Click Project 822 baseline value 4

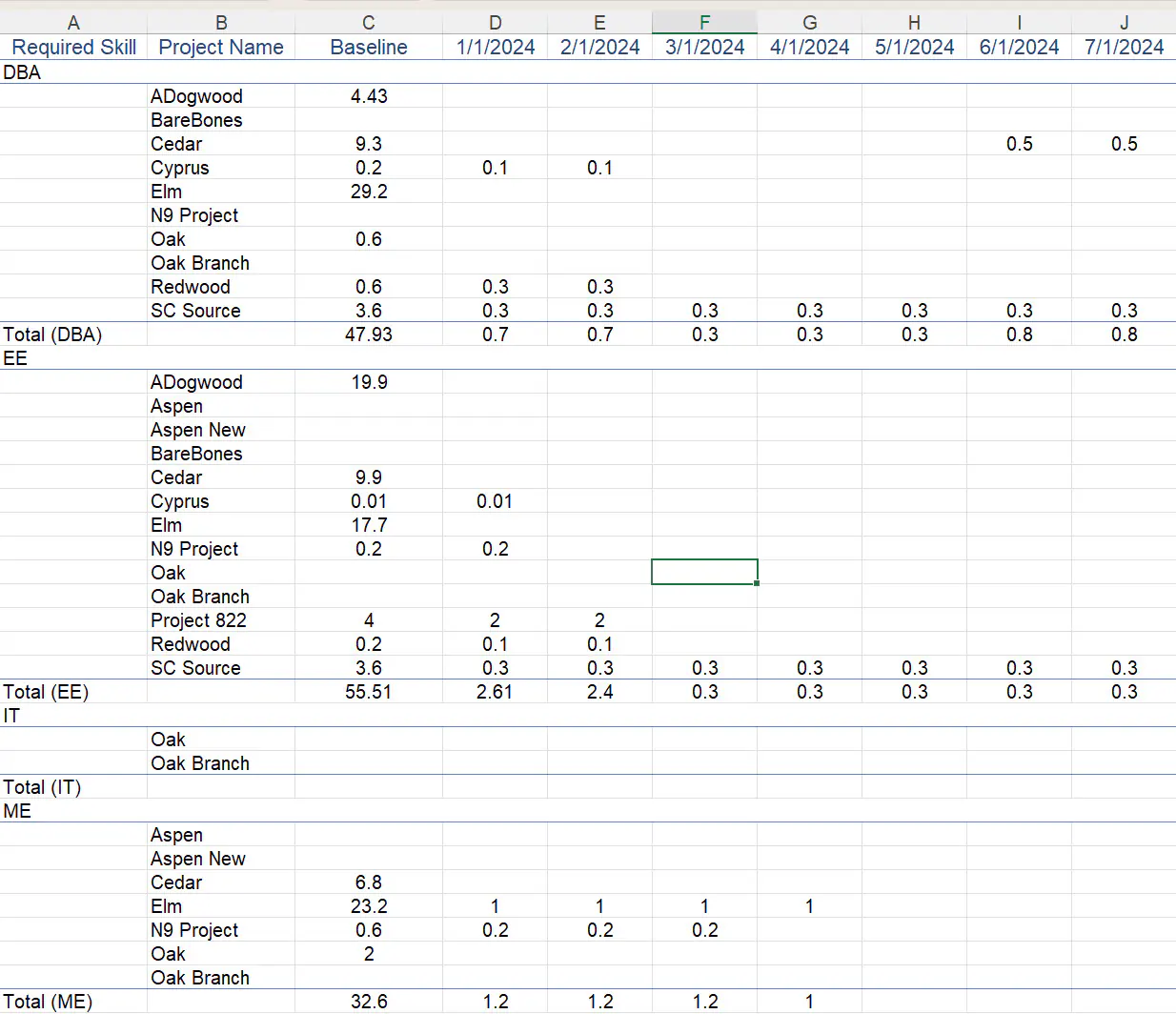(369, 620)
